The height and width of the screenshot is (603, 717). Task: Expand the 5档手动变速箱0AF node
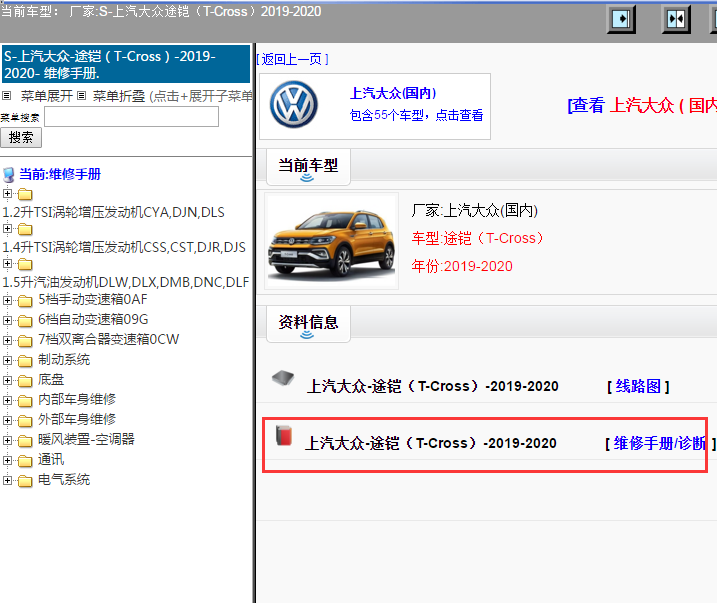[7, 300]
